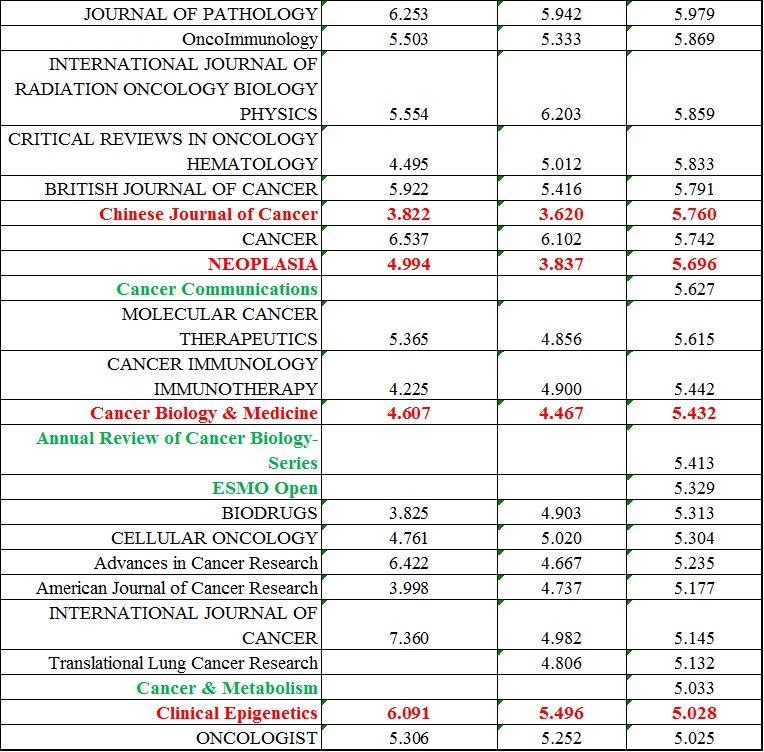Click the red NEOPLASIA journal cell
This screenshot has width=764, height=752.
tap(161, 264)
